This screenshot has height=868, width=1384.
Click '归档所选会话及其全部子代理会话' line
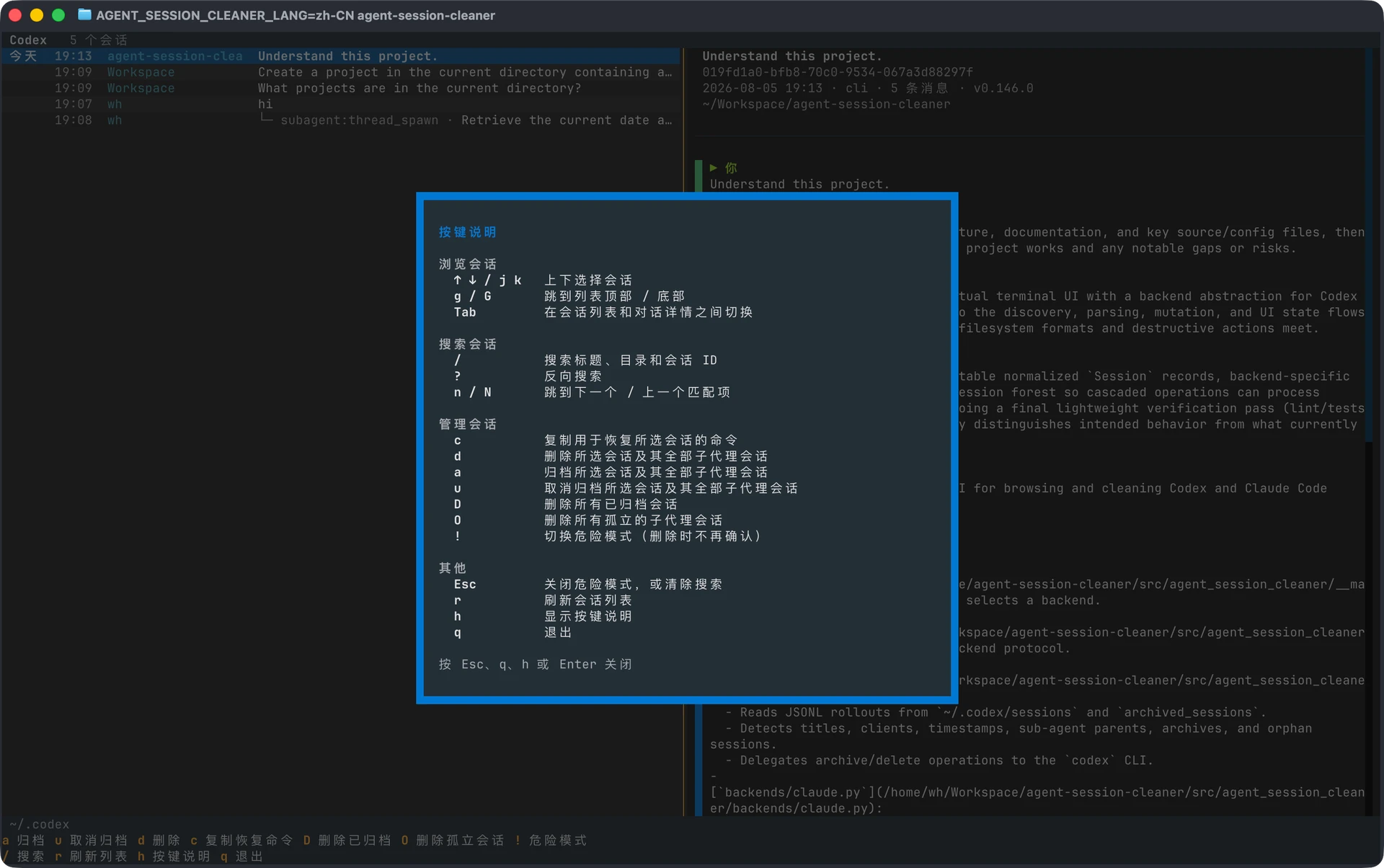click(x=656, y=472)
